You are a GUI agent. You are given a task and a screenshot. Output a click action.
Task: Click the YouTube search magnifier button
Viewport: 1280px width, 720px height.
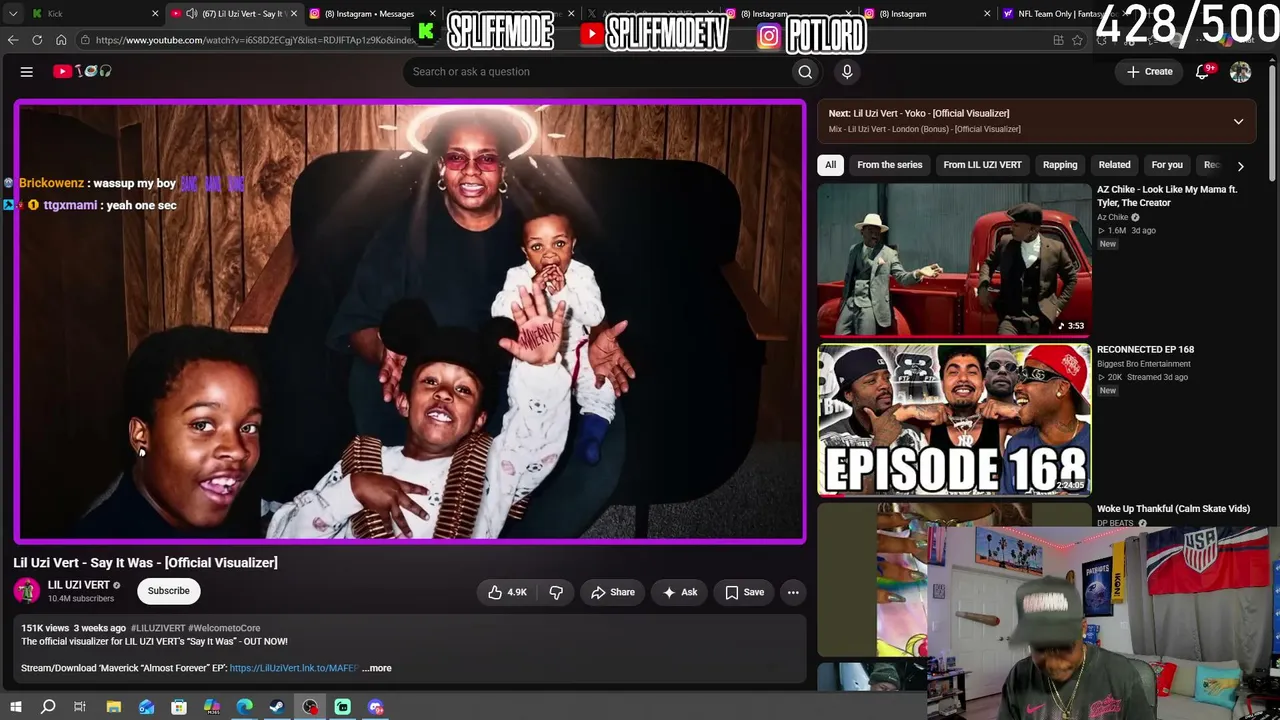coord(805,72)
